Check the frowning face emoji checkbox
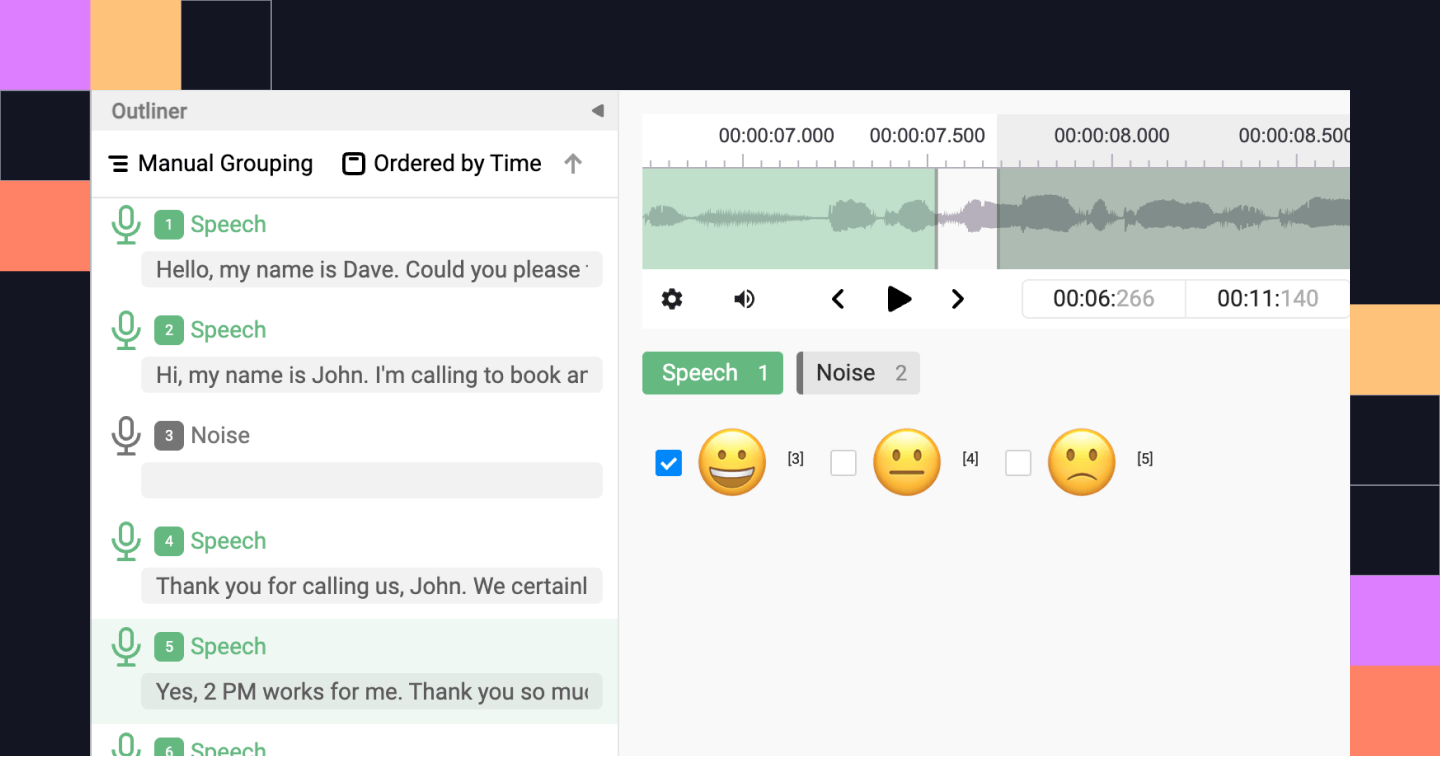The height and width of the screenshot is (757, 1440). (1018, 462)
